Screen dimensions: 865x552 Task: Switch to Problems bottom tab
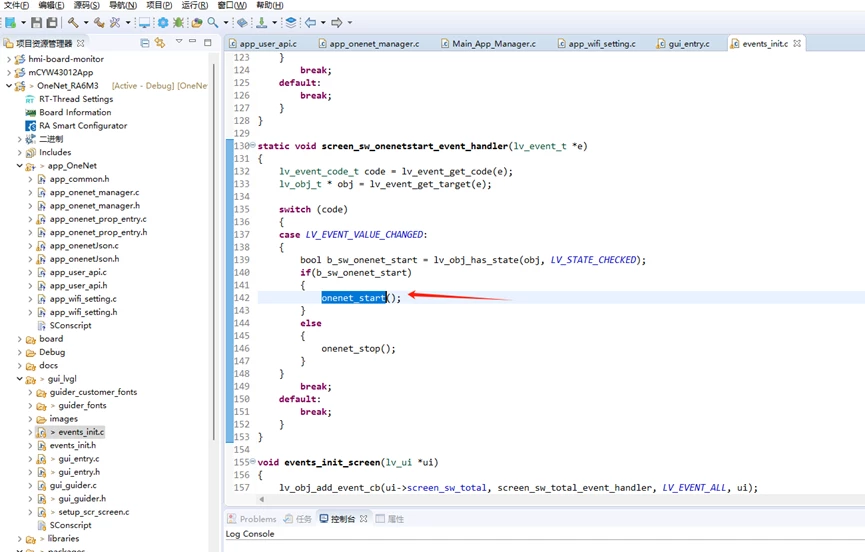coord(252,519)
